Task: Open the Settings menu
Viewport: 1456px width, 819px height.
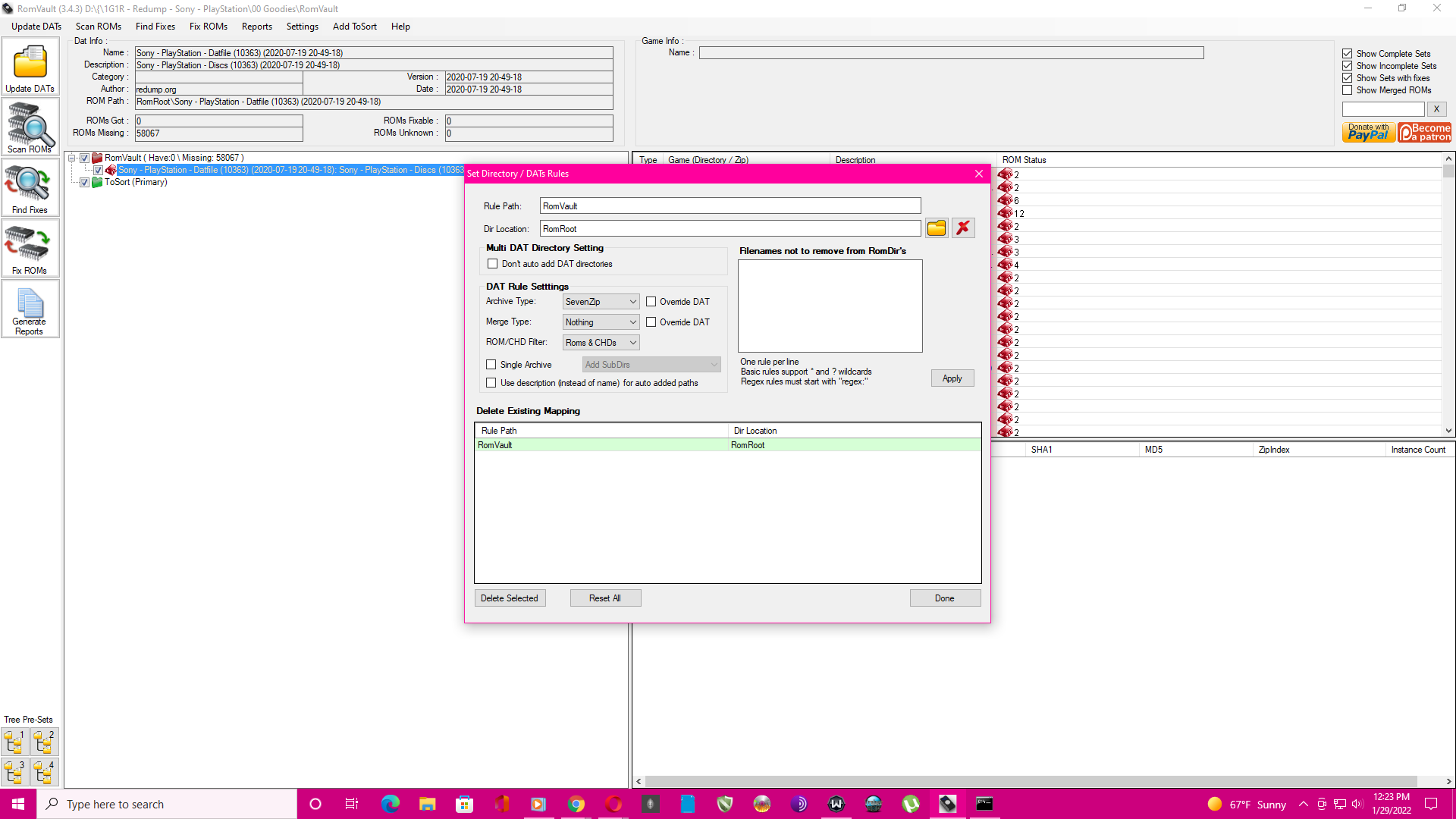Action: click(x=303, y=27)
